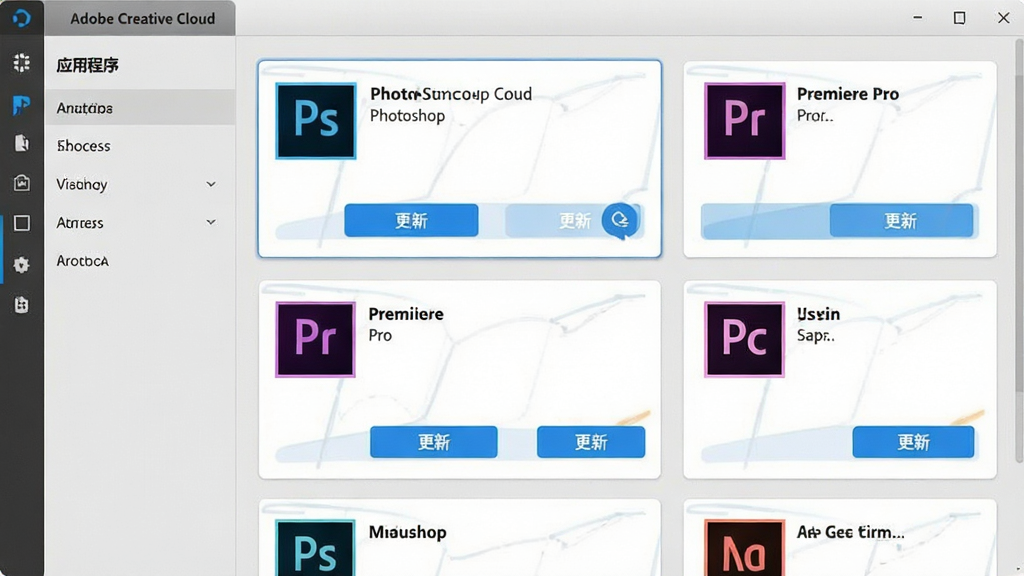Select the blue flag sidebar icon
Screen dimensions: 1024x576
(22, 104)
